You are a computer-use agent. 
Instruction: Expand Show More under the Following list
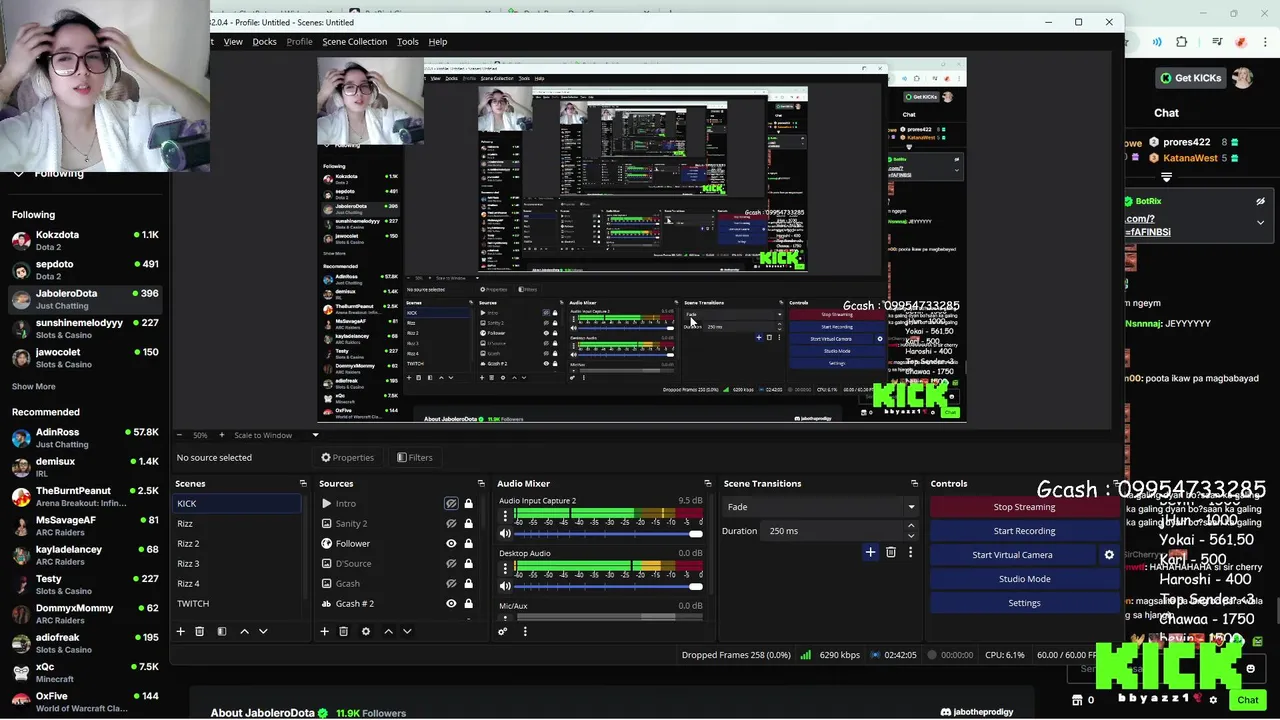[x=34, y=387]
